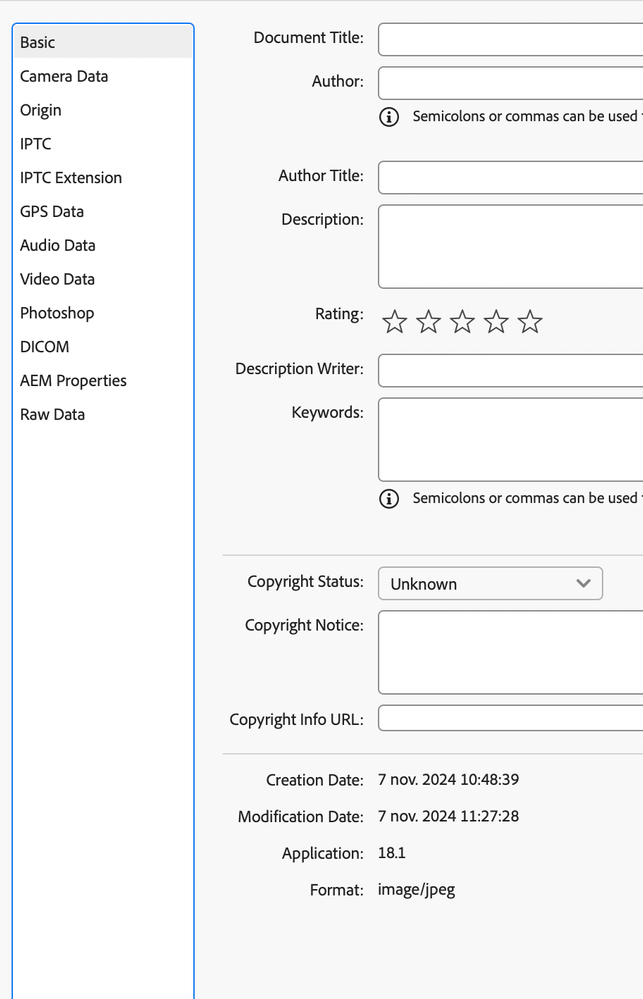
Task: Set rating to four stars
Action: click(496, 322)
